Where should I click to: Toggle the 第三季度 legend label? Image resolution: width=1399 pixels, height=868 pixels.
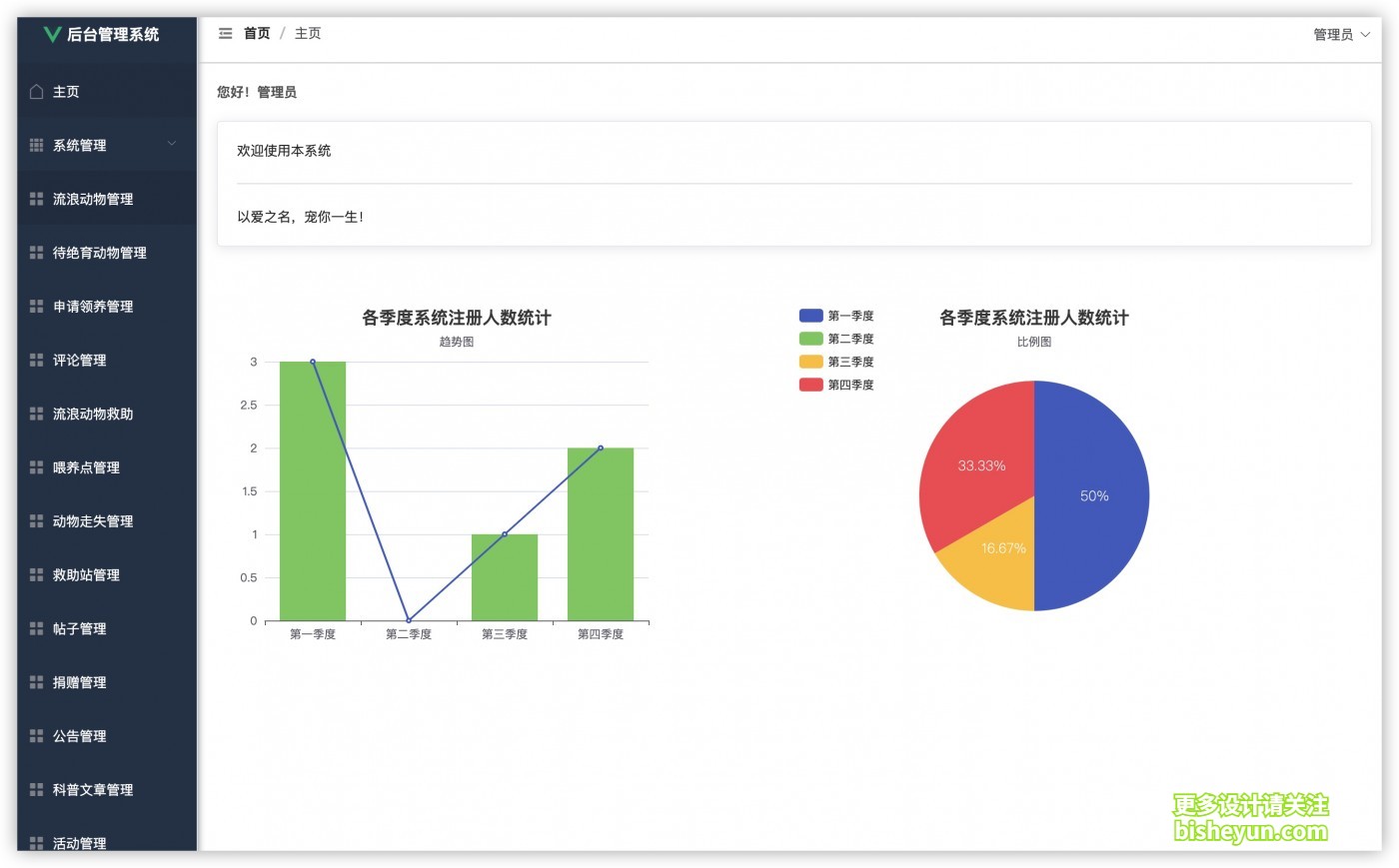click(x=850, y=362)
